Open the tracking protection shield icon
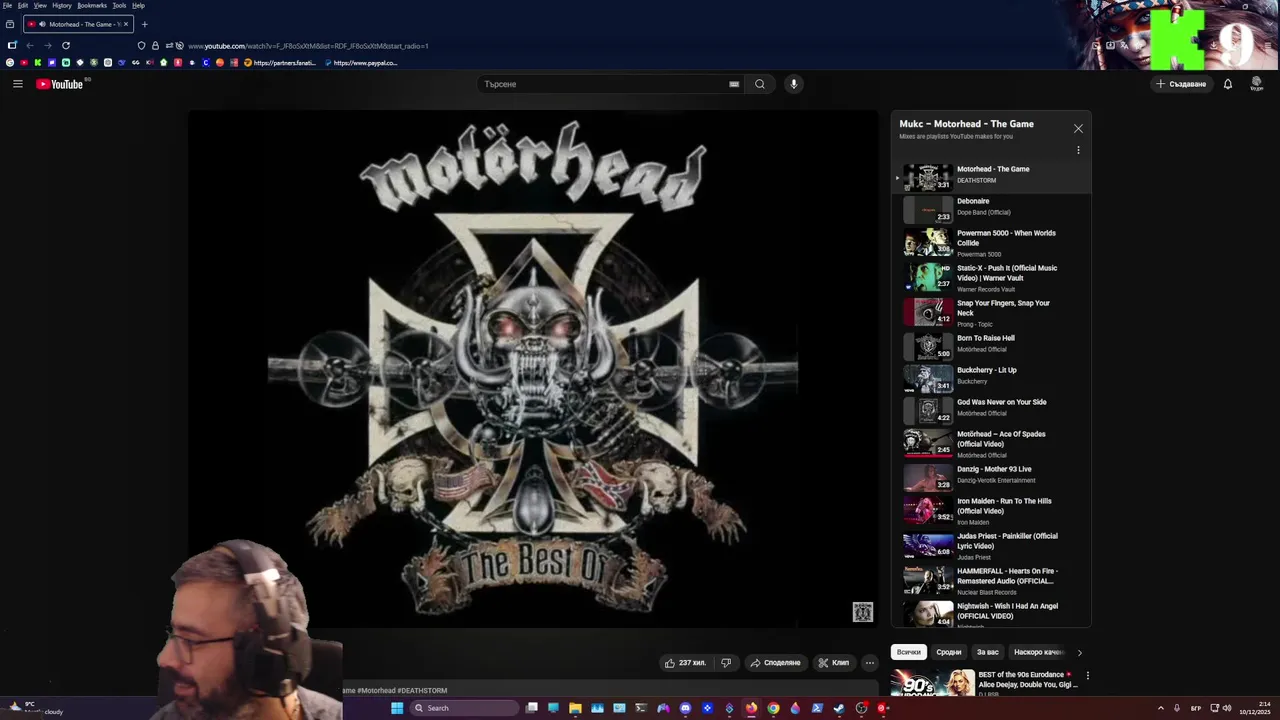 [141, 45]
